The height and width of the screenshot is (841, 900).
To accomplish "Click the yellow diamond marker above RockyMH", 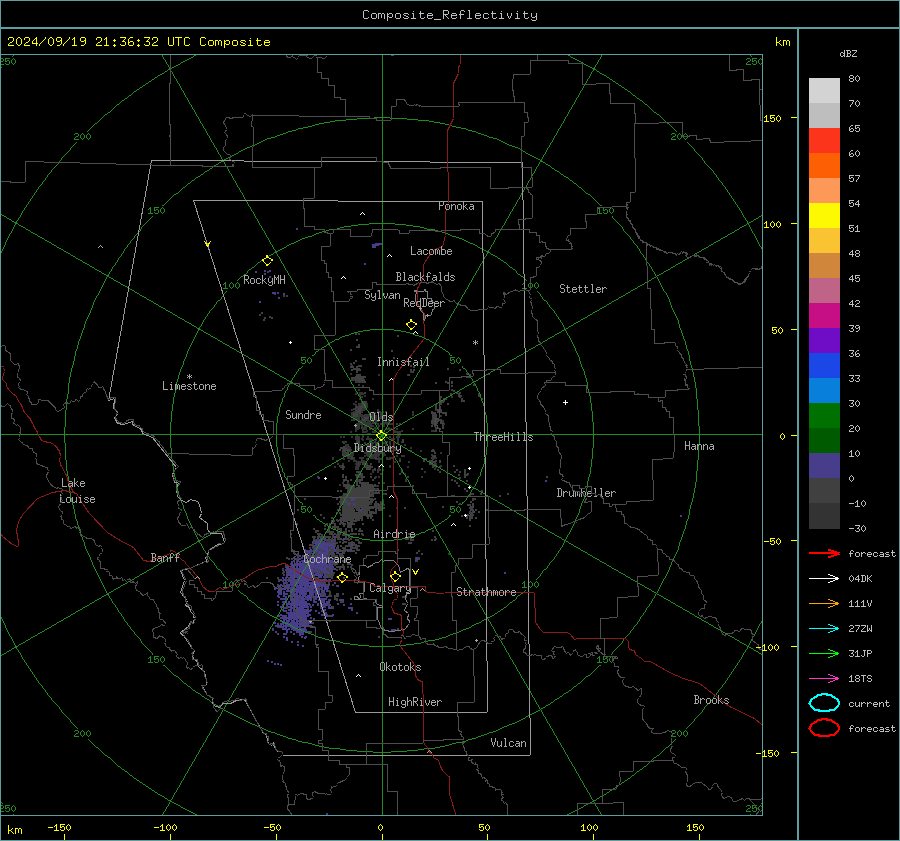I will tap(267, 261).
